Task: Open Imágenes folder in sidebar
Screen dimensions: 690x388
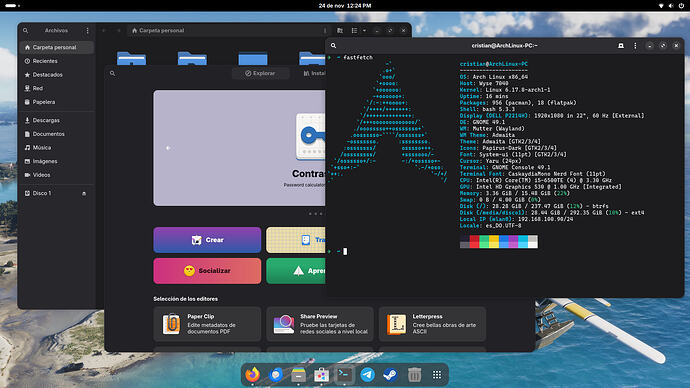Action: tap(56, 161)
